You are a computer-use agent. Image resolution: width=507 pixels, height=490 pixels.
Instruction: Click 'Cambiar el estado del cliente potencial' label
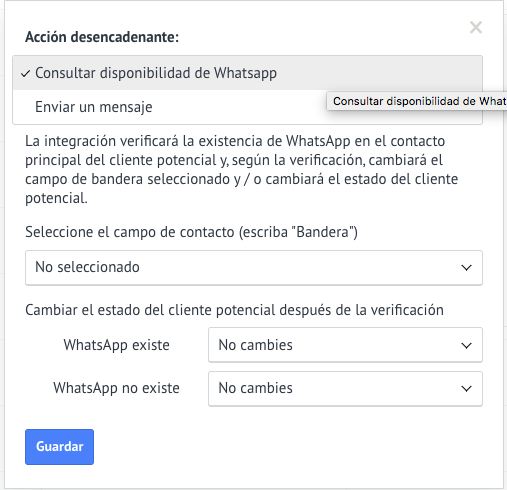point(234,310)
